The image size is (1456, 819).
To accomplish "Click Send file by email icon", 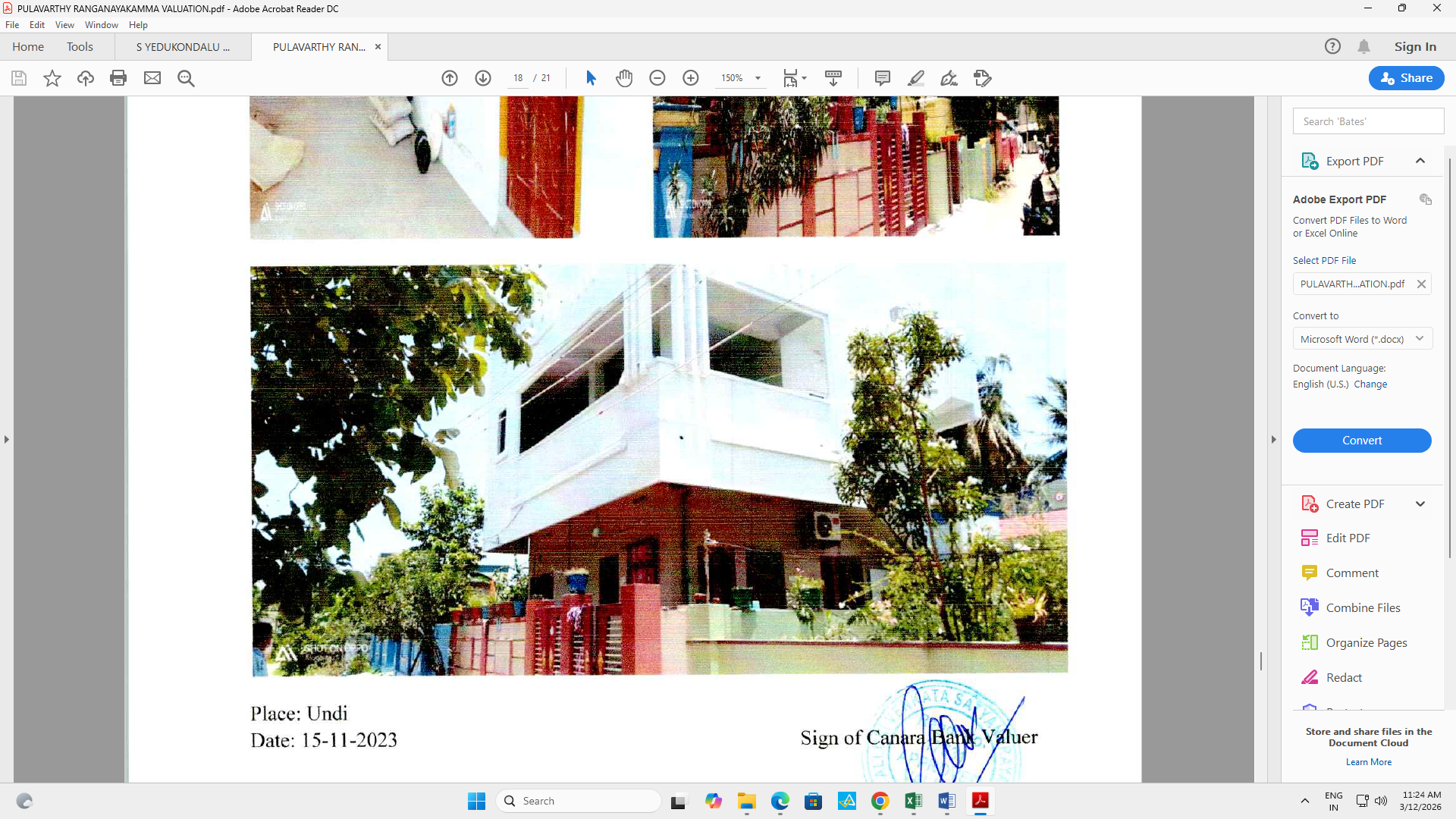I will [152, 78].
